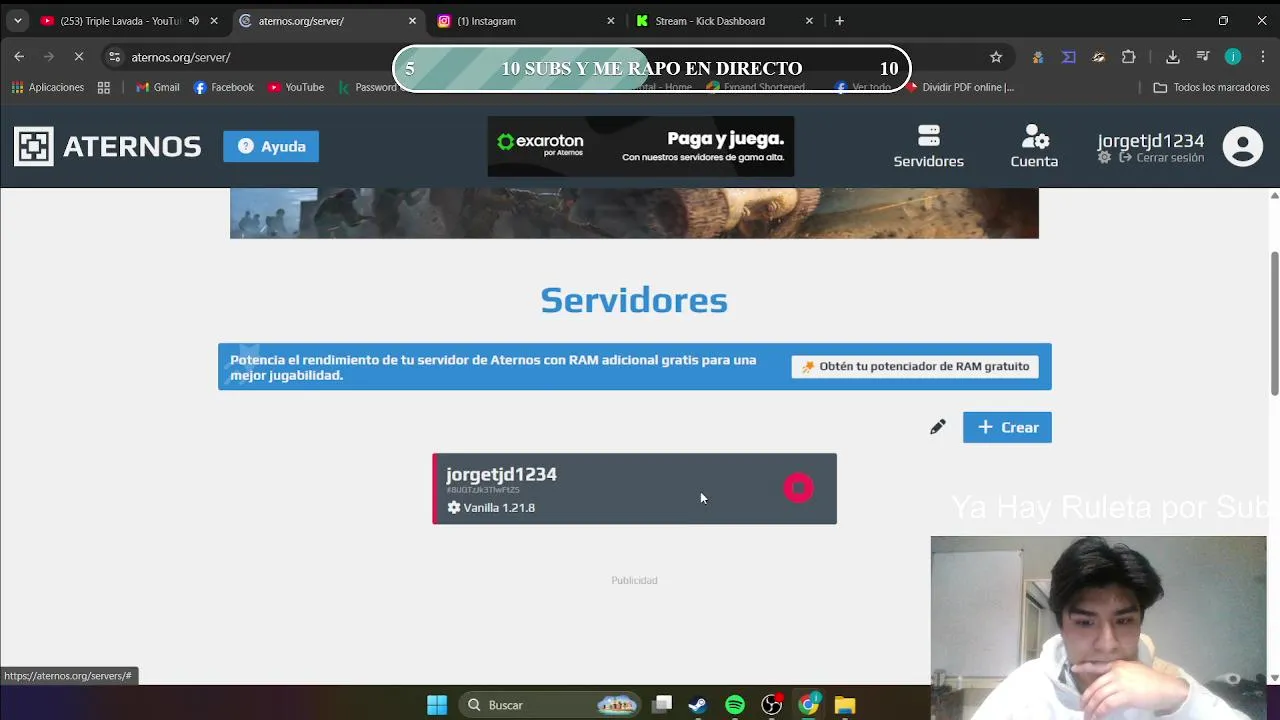Open Chrome from the taskbar
Image resolution: width=1280 pixels, height=720 pixels.
click(808, 705)
